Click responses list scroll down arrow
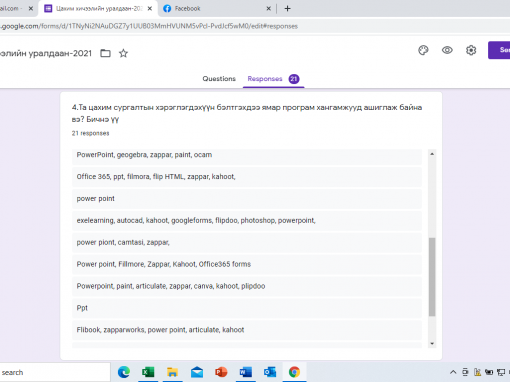 click(432, 344)
